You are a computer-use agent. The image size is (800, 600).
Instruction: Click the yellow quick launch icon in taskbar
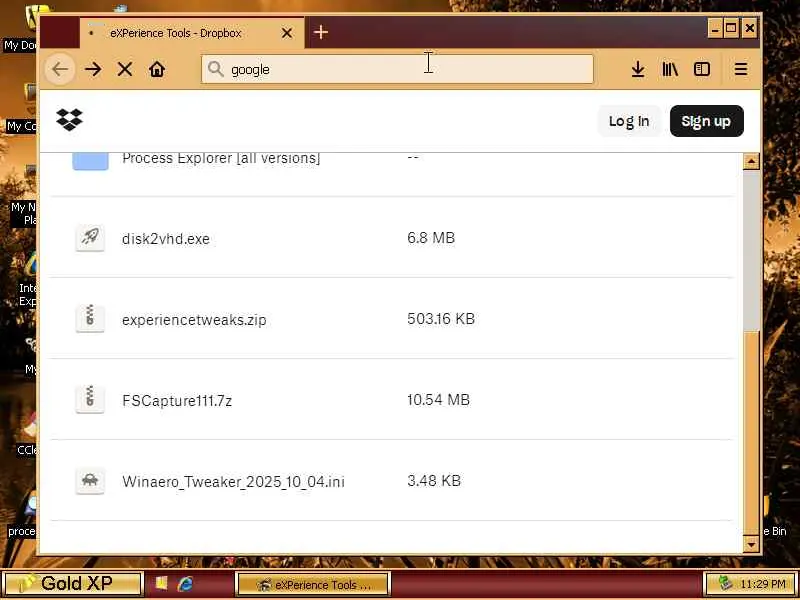pyautogui.click(x=161, y=583)
